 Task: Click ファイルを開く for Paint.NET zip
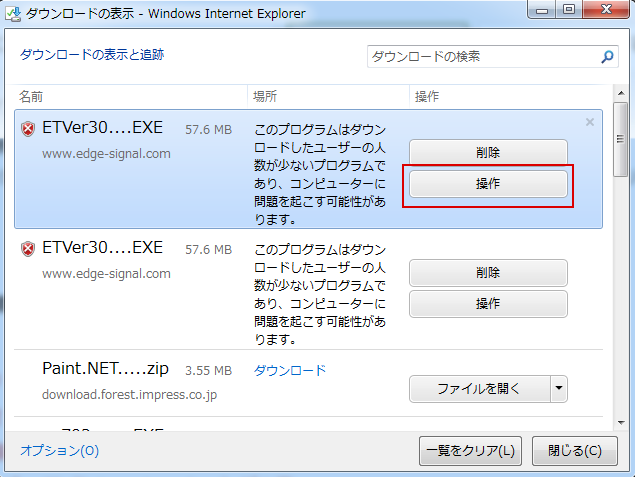[x=479, y=389]
